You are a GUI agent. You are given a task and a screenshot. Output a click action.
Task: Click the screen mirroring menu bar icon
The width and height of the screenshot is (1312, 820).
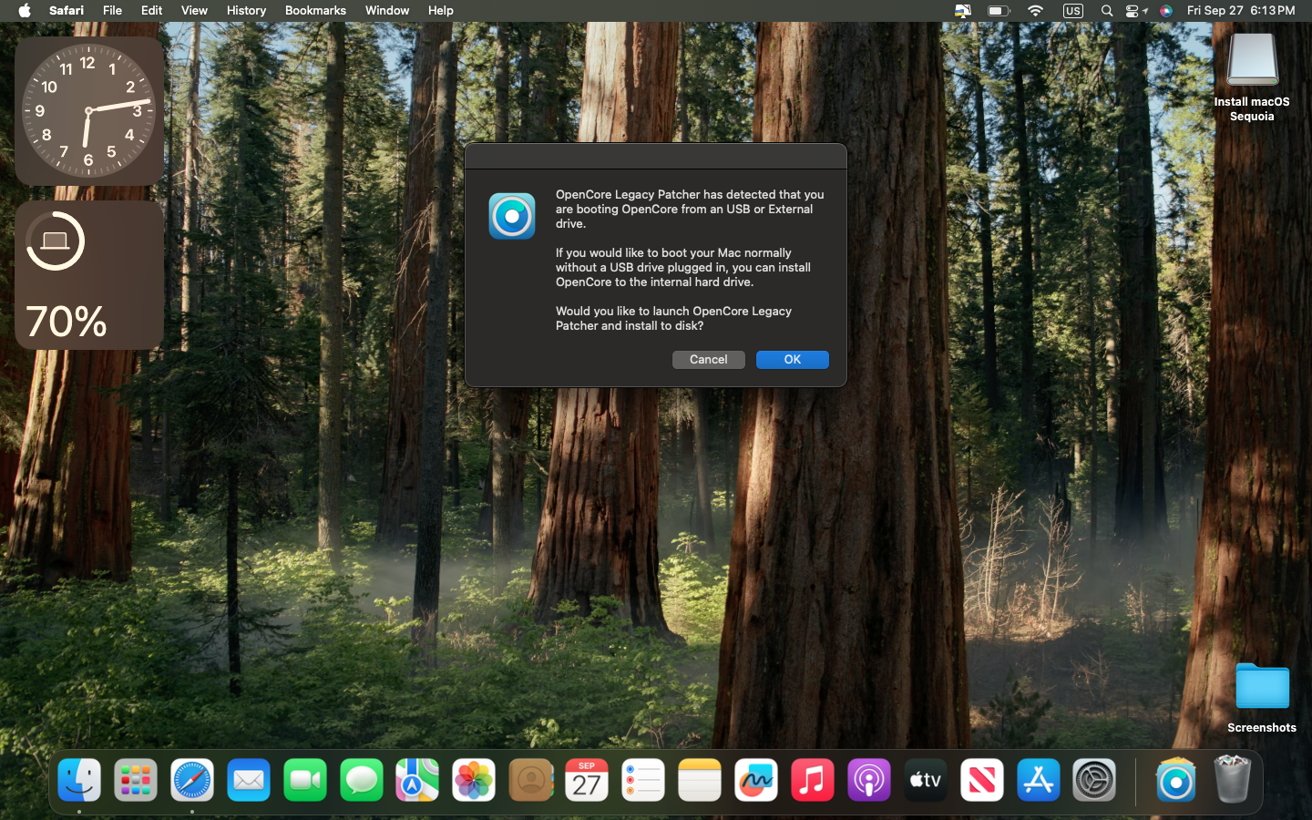pyautogui.click(x=963, y=10)
